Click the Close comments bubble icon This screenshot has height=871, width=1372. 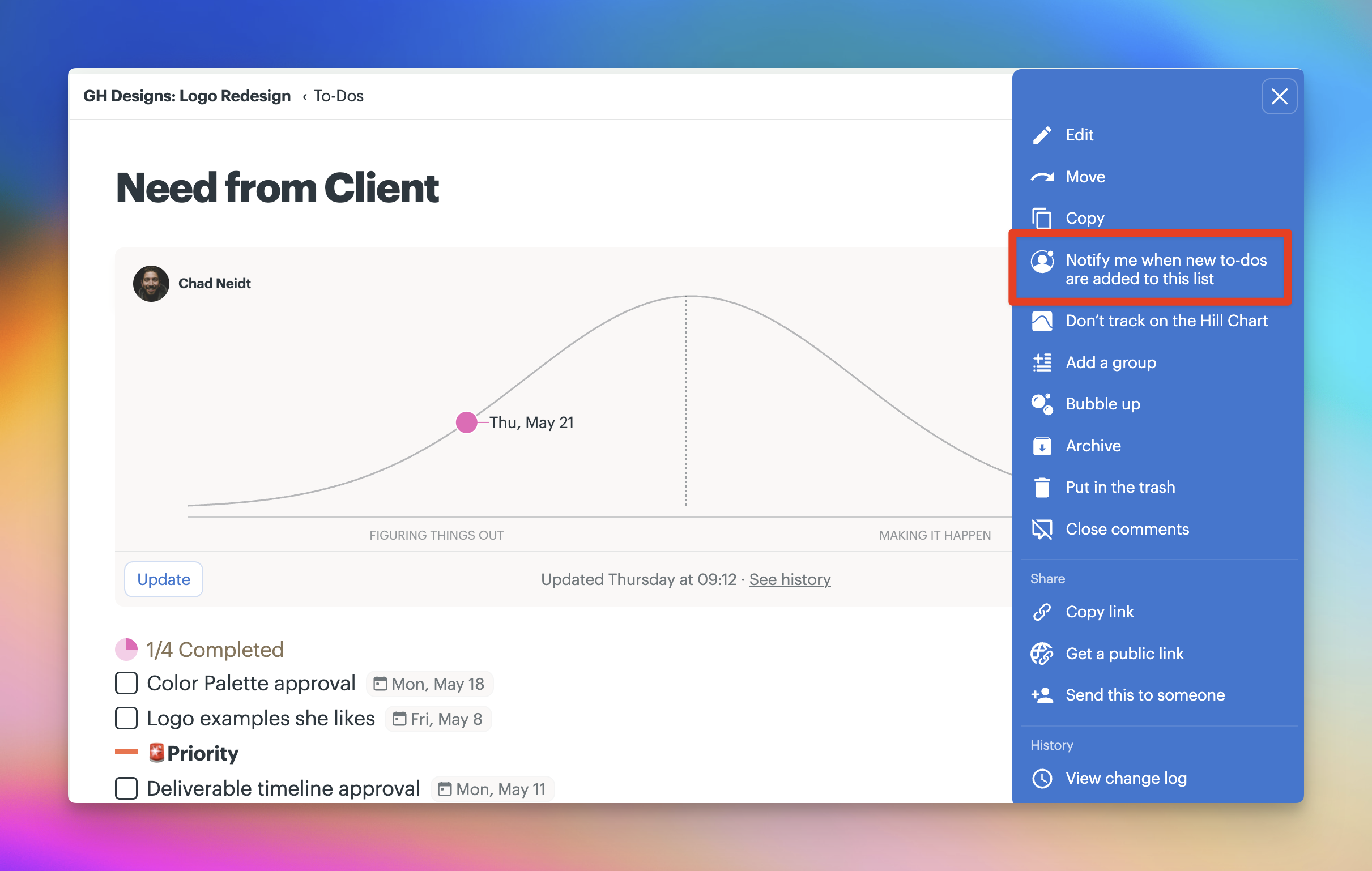click(1042, 529)
